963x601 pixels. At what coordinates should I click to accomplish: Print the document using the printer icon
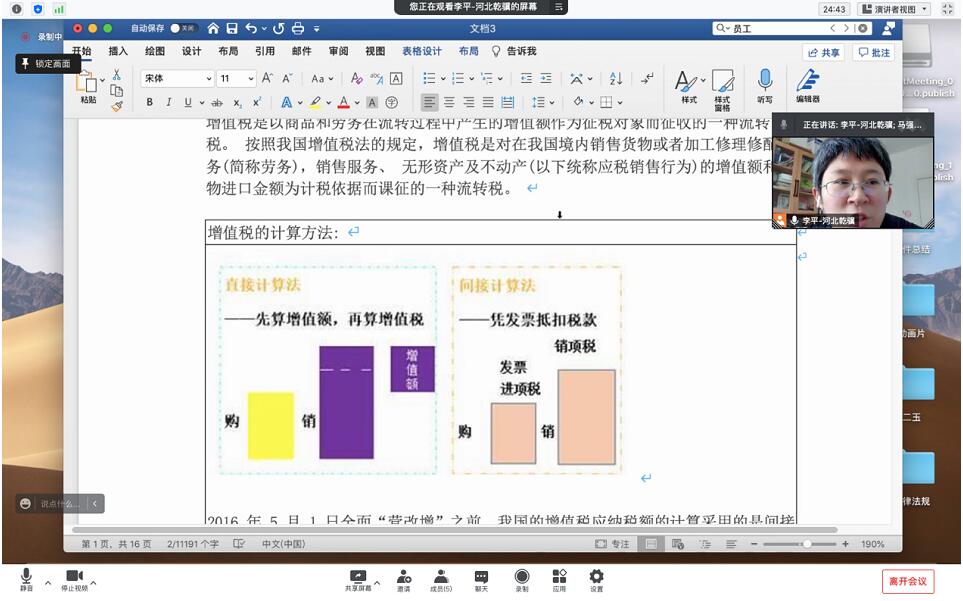(x=298, y=28)
